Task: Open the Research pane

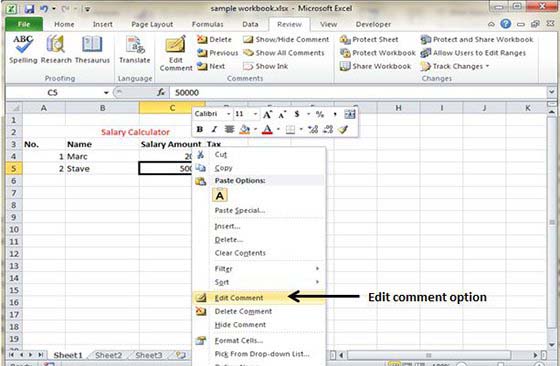Action: click(x=56, y=50)
